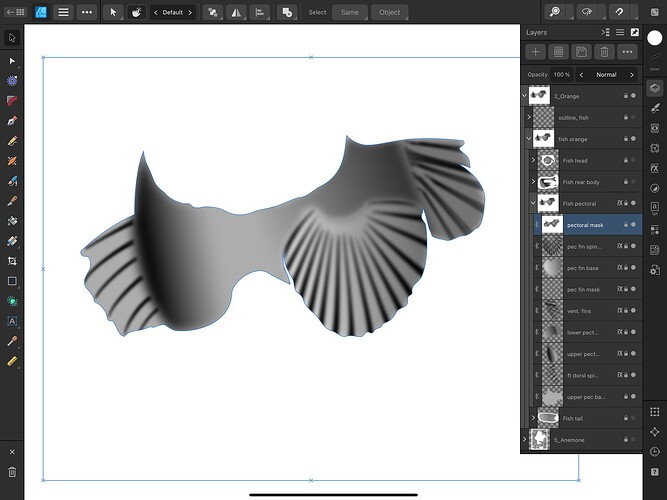Open the Arrange order options
This screenshot has width=667, height=500.
[x=213, y=12]
